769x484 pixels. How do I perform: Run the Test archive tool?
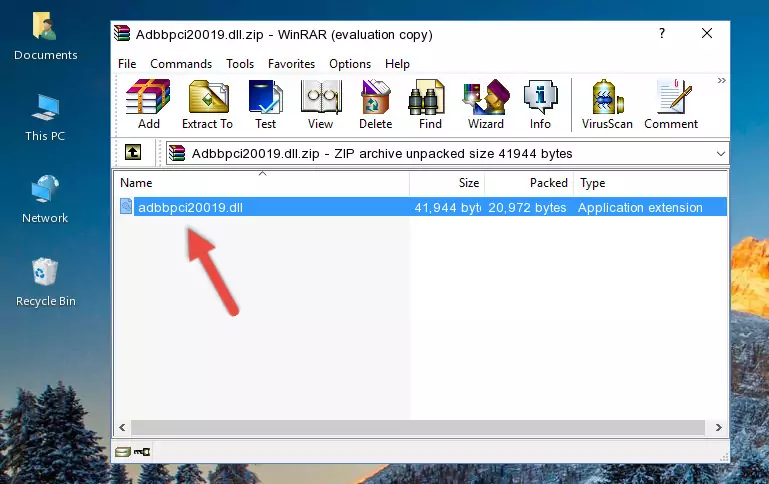(265, 104)
